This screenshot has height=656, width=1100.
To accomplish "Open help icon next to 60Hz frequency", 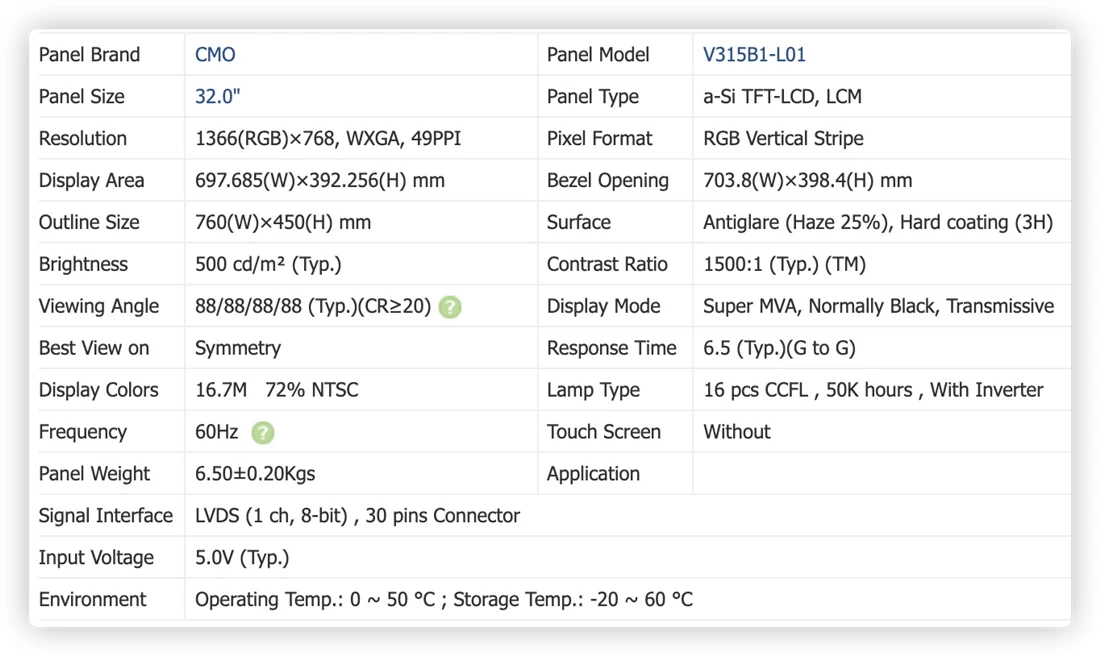I will [262, 432].
